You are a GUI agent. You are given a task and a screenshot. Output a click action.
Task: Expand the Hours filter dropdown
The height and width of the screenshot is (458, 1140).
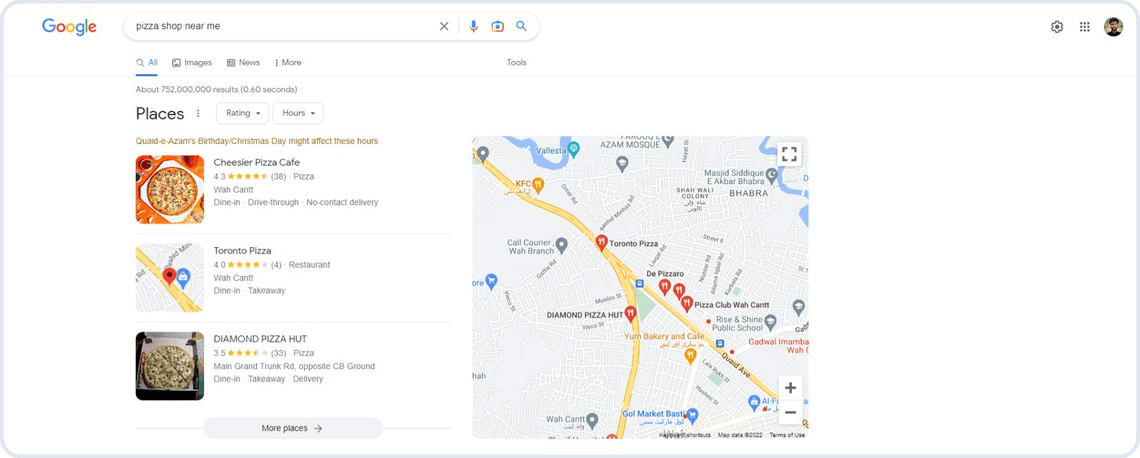point(298,114)
